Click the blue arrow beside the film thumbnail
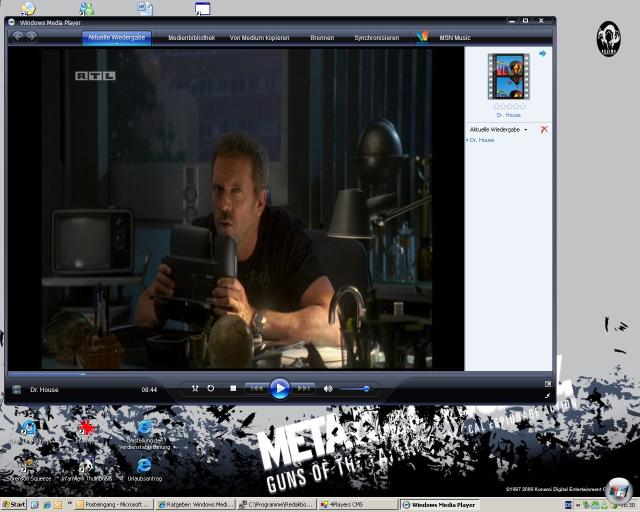Image resolution: width=640 pixels, height=512 pixels. pyautogui.click(x=542, y=53)
